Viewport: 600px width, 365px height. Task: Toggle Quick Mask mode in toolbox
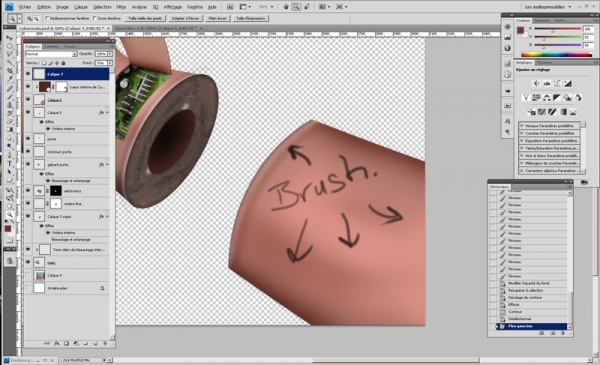[10, 241]
